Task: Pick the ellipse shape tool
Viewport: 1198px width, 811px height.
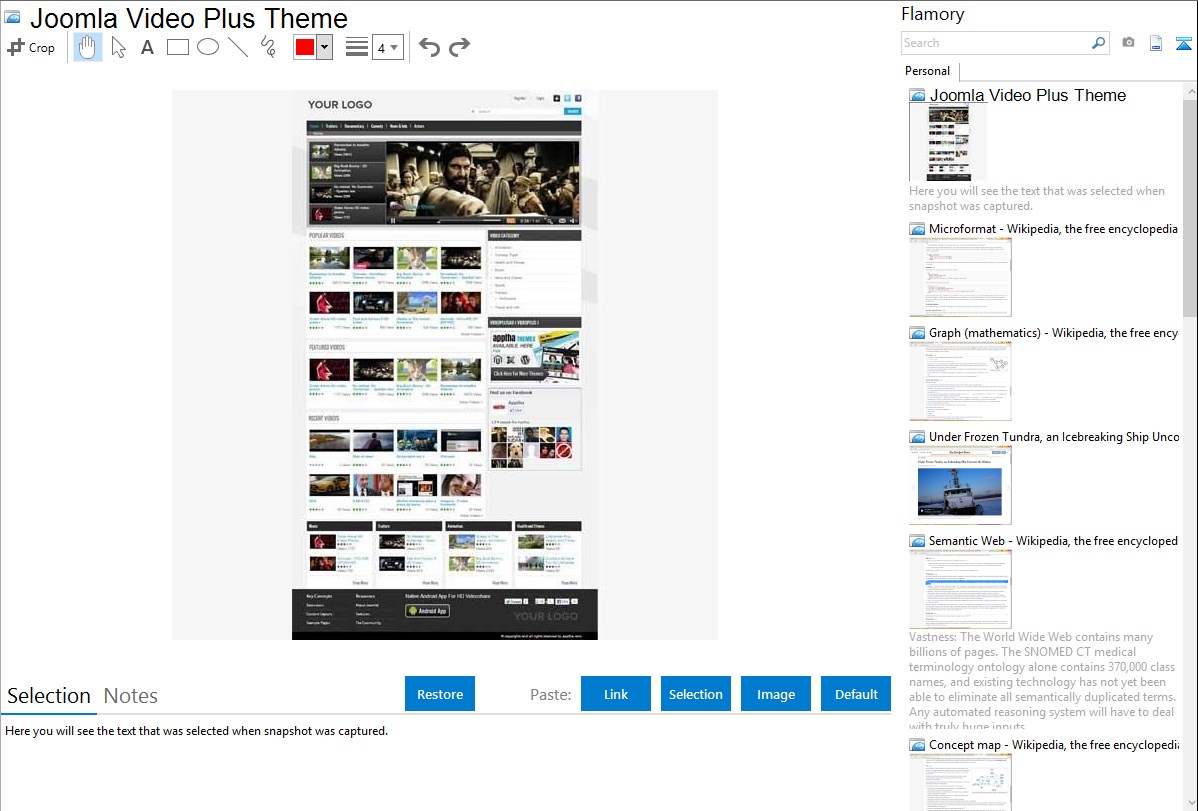Action: (x=207, y=47)
